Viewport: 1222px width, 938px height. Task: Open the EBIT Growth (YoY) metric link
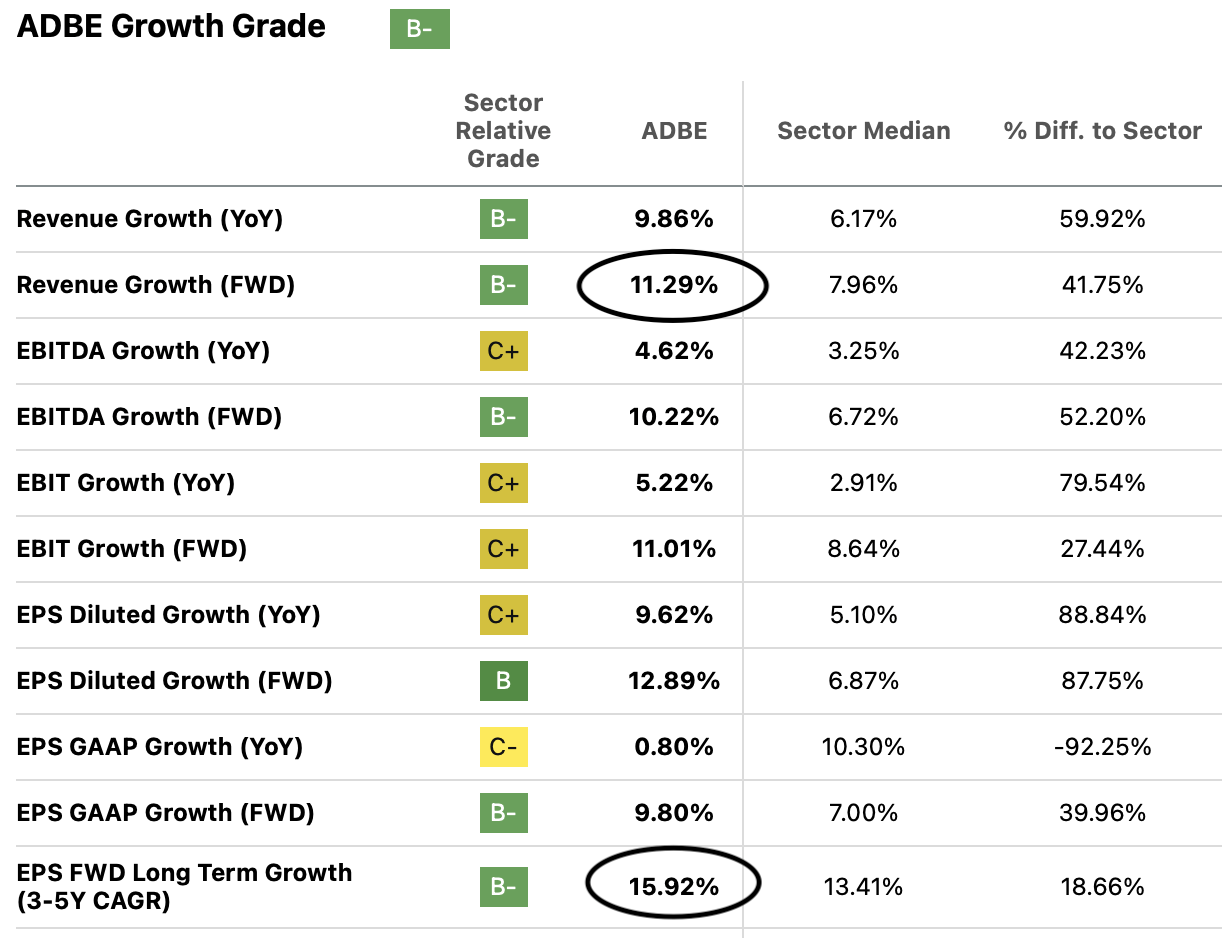(126, 483)
